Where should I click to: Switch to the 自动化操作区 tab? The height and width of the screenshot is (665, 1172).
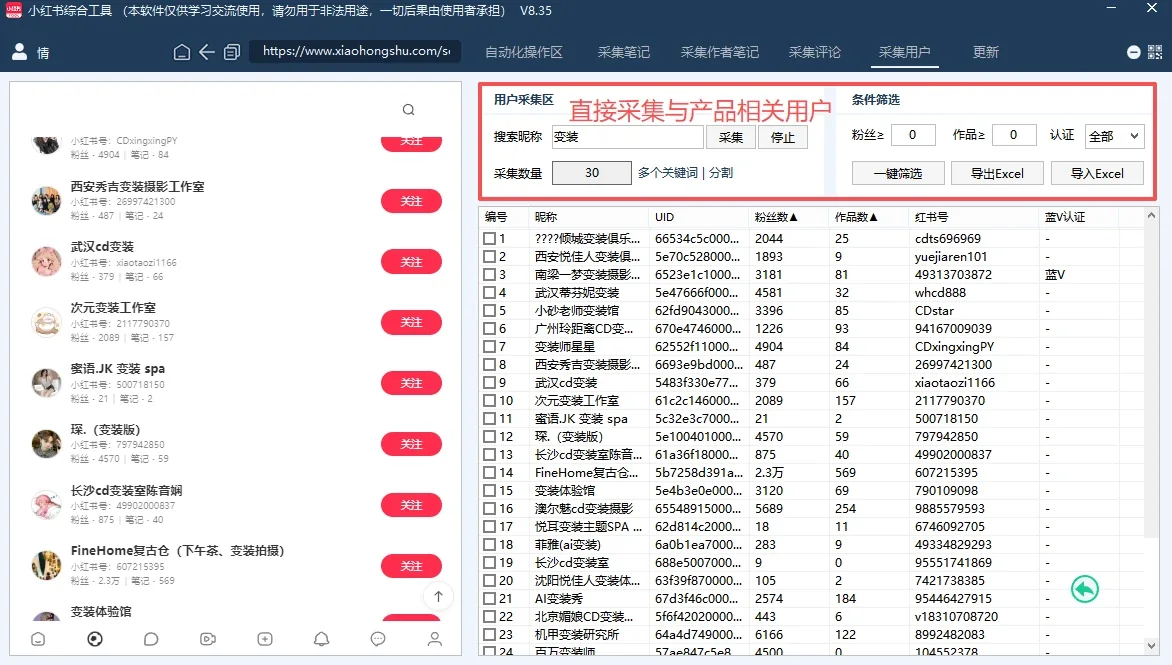coord(523,52)
